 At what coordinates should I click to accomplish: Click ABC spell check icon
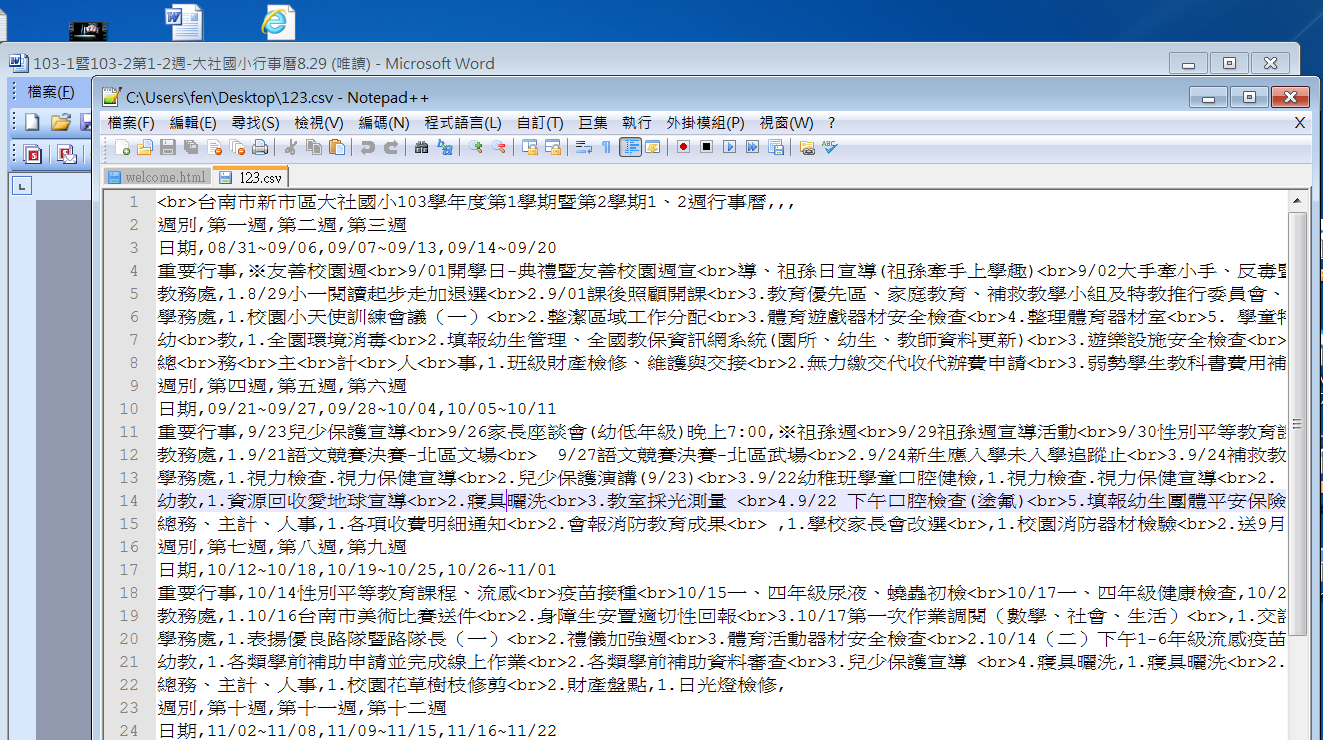click(x=829, y=147)
